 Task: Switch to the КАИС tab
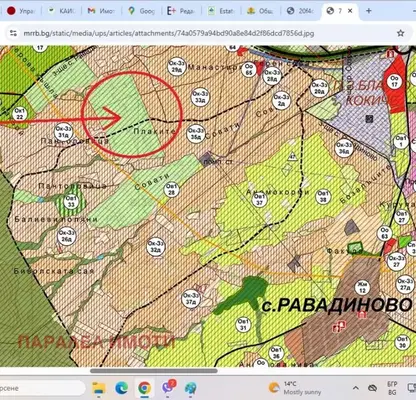point(61,11)
